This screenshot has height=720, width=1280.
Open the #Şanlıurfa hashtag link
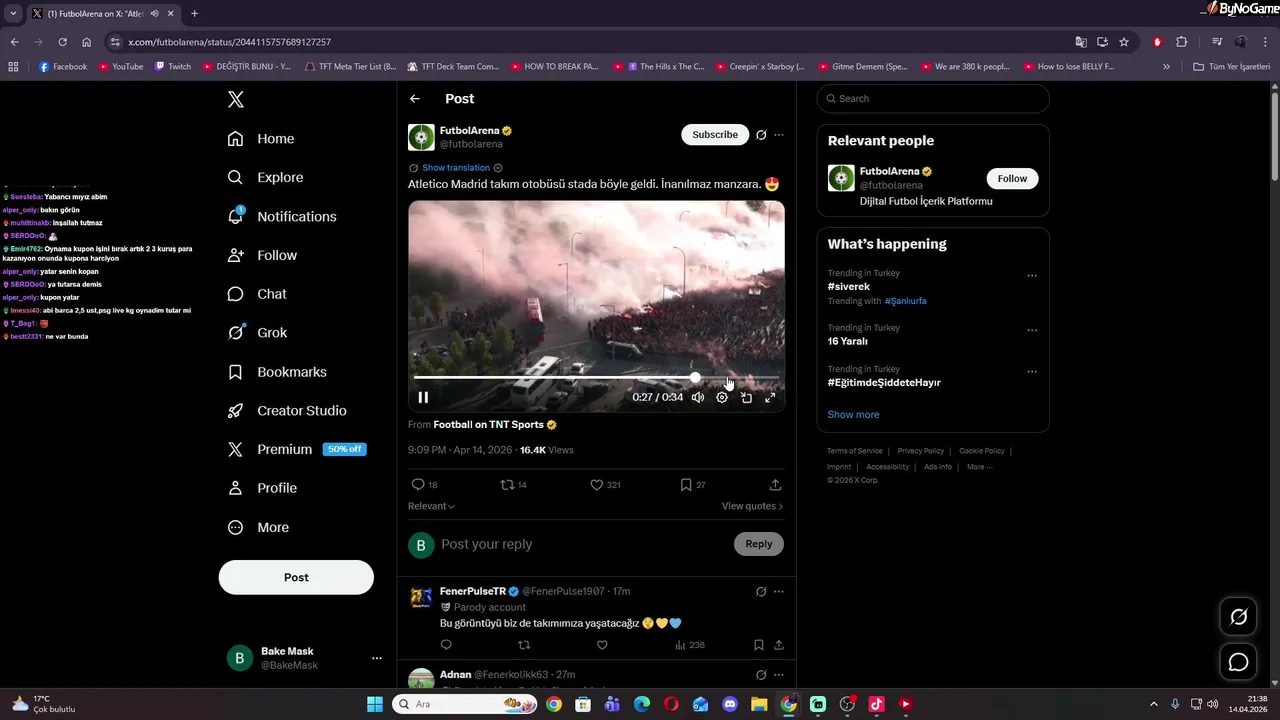(905, 301)
